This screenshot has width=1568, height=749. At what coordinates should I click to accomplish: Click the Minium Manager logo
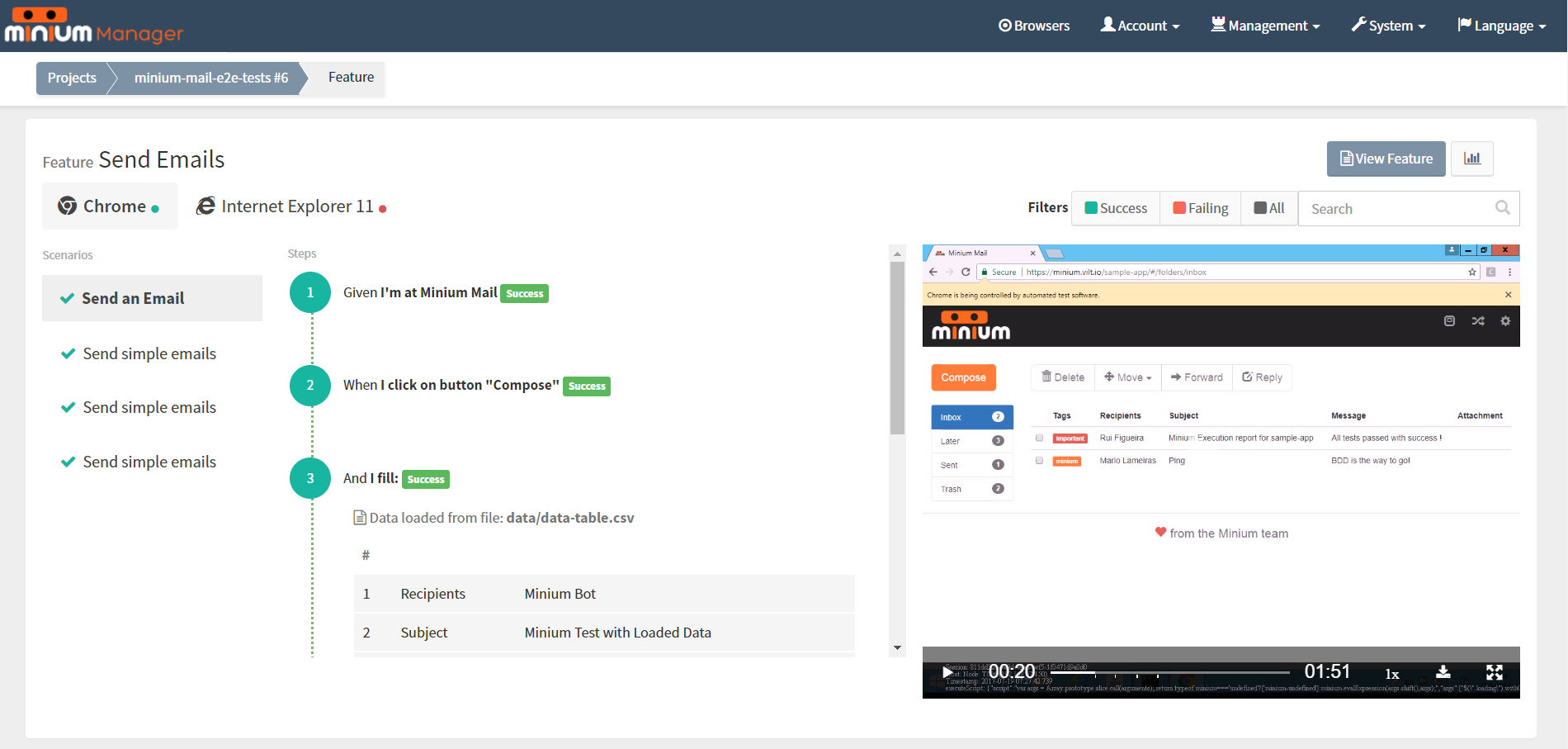[x=94, y=26]
